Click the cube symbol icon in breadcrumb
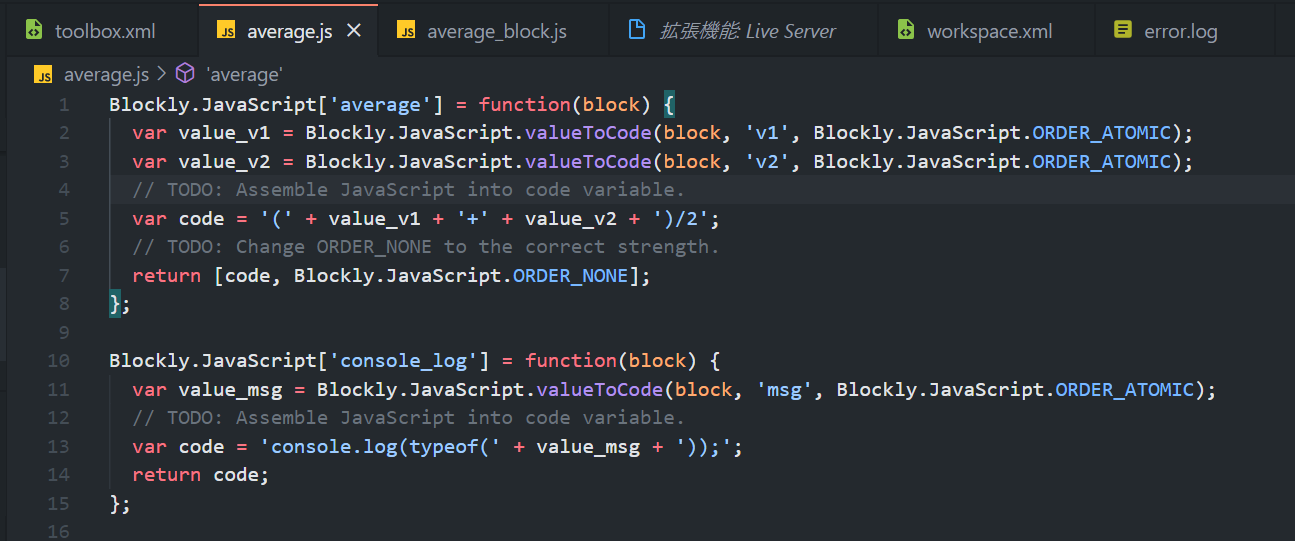This screenshot has height=541, width=1295. 185,74
